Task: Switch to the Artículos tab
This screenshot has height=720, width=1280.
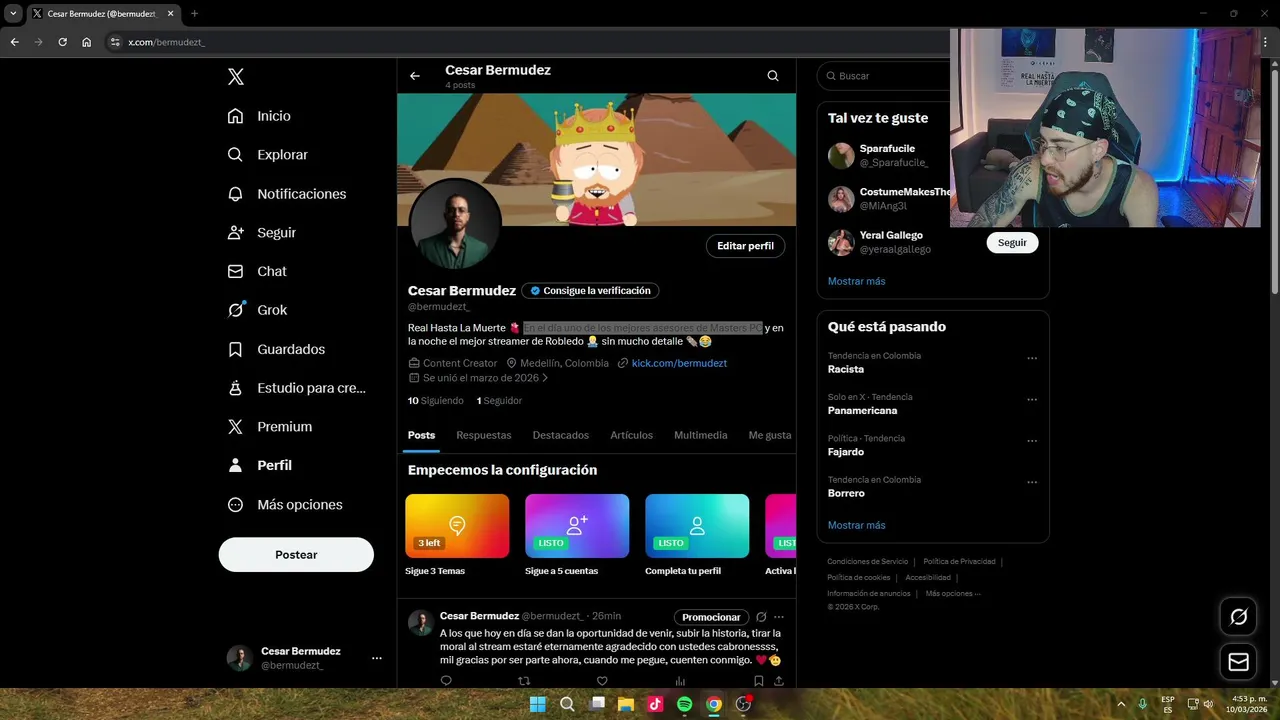Action: 631,435
